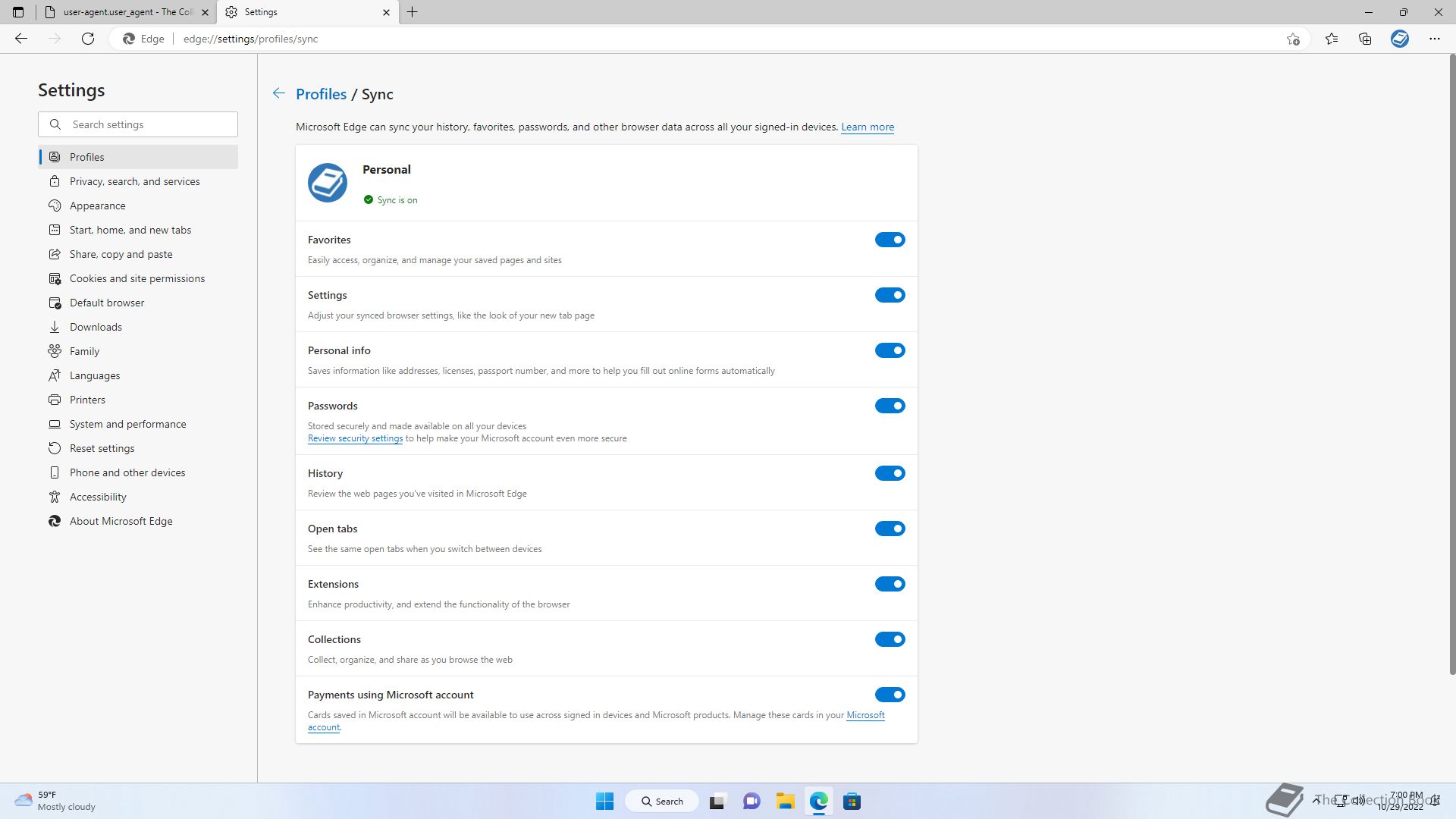Click the browser Back arrow button

coord(21,39)
